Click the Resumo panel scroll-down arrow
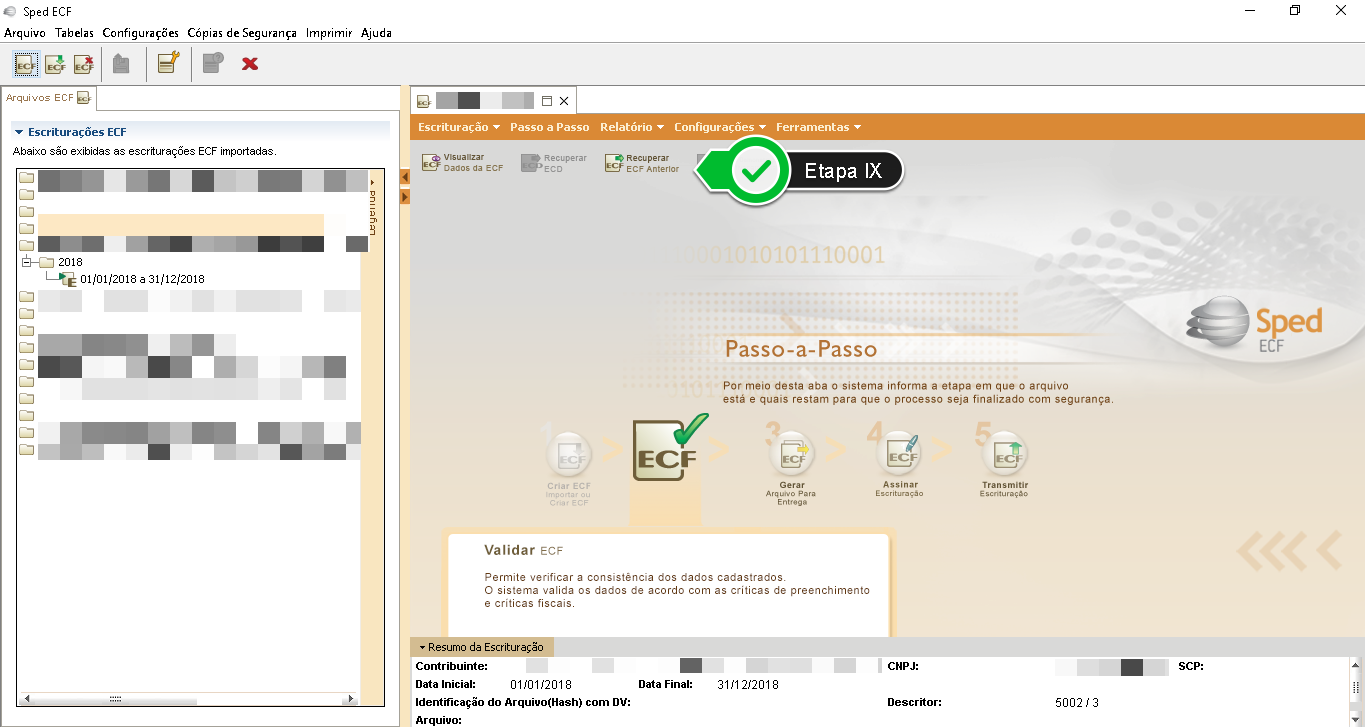Screen dimensions: 1365x727 tap(1356, 719)
